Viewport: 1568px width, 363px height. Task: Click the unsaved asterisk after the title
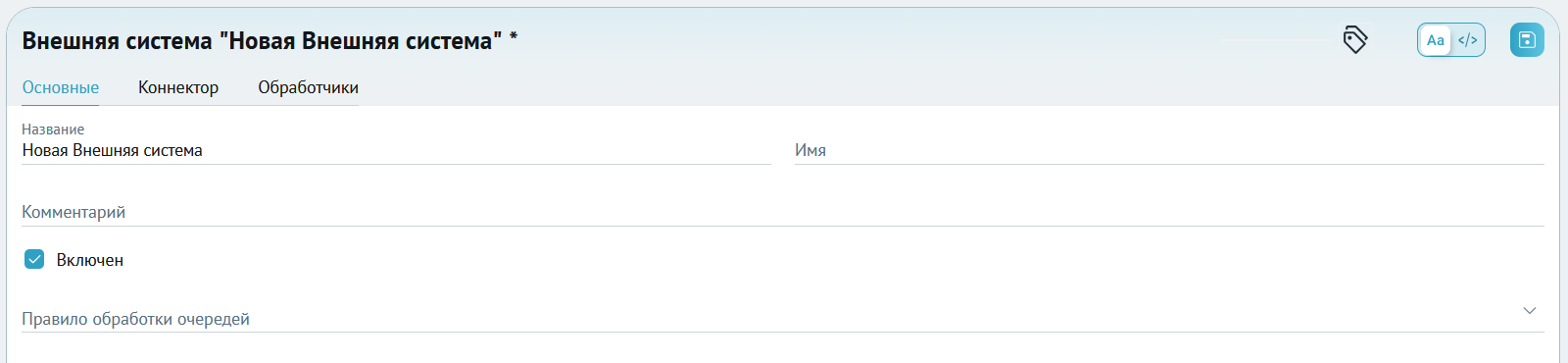[514, 37]
